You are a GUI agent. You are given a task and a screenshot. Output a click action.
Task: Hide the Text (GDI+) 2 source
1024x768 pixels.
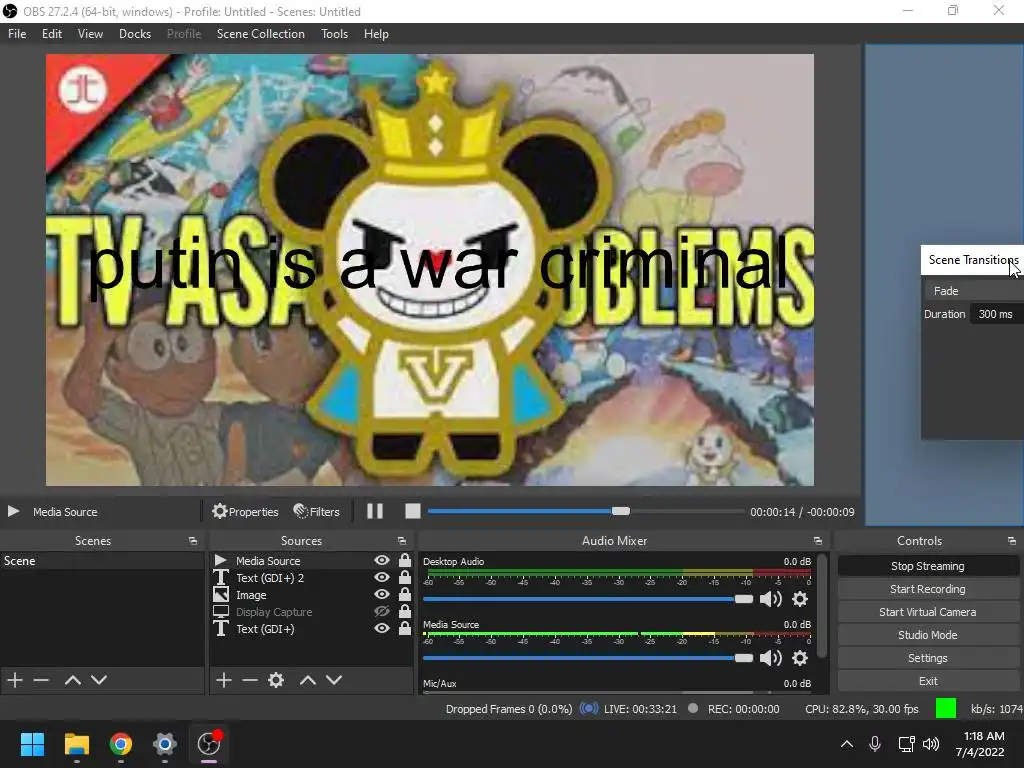(382, 577)
